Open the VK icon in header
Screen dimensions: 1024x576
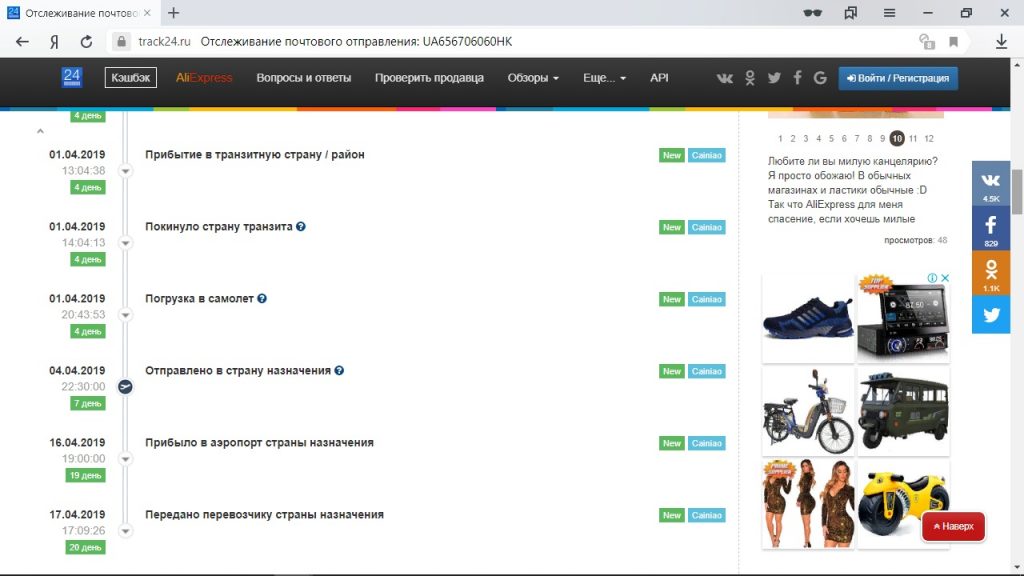point(724,78)
